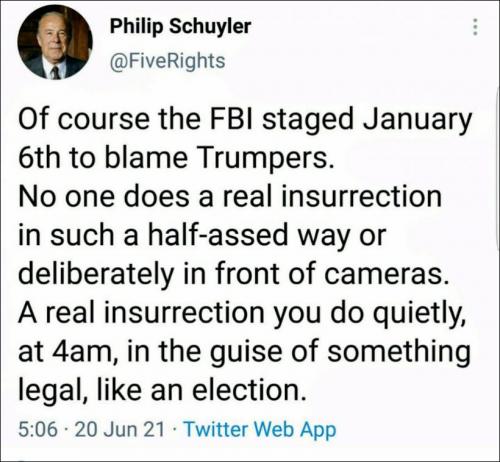Select the line 'legal, like an election.'
Image resolution: width=500 pixels, height=462 pixels.
tap(162, 391)
